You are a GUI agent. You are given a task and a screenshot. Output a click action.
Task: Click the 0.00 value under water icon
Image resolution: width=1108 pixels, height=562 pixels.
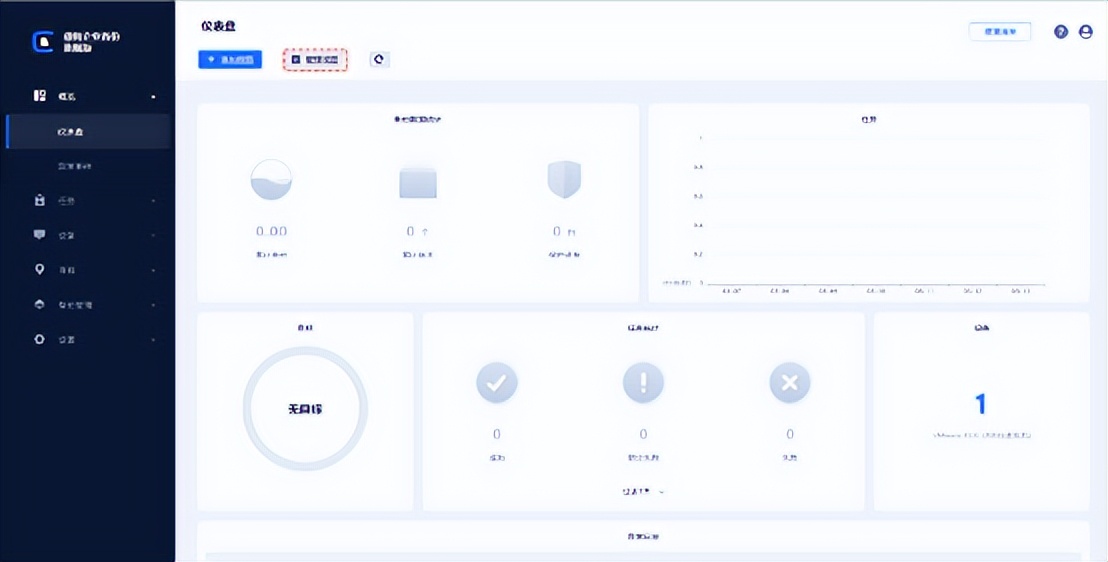(x=271, y=231)
